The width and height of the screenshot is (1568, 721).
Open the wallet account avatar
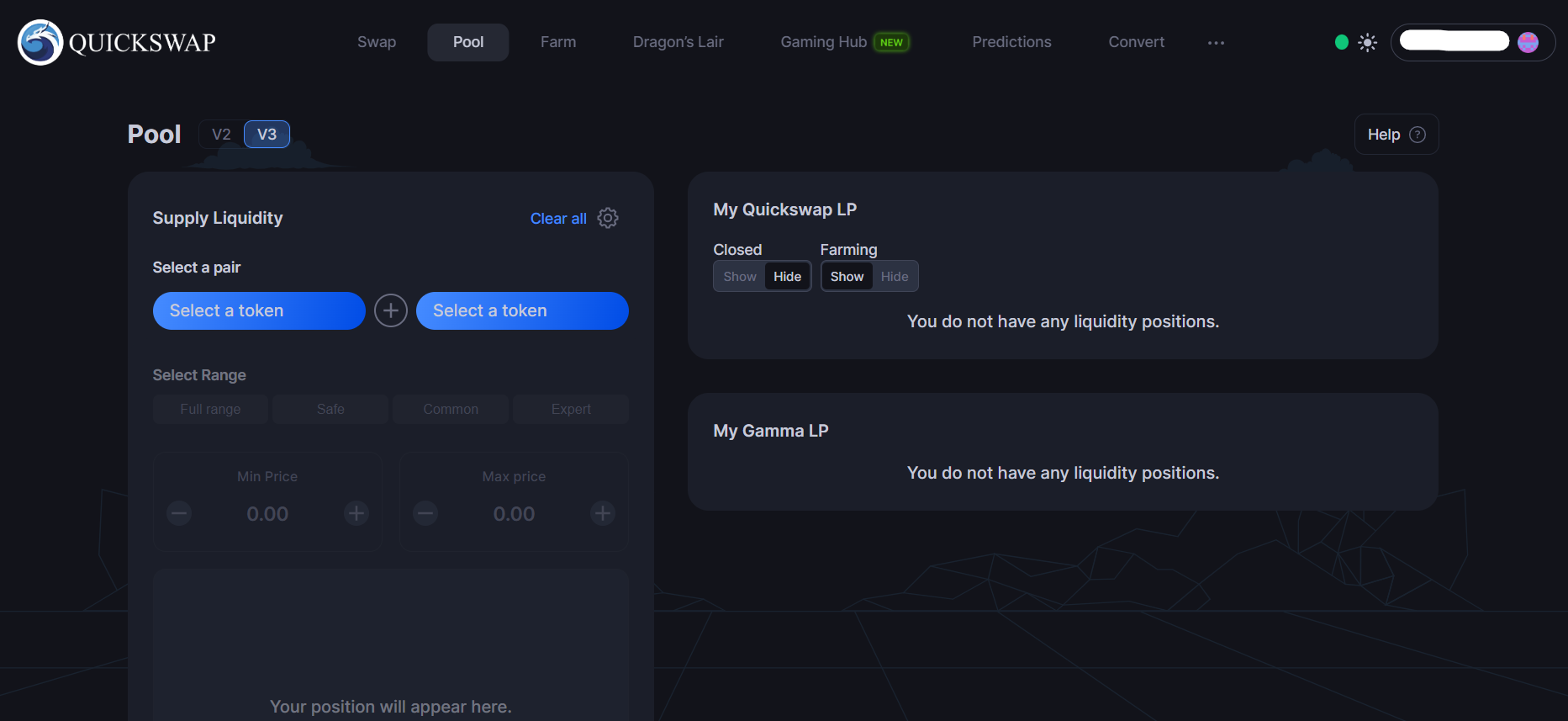tap(1528, 42)
